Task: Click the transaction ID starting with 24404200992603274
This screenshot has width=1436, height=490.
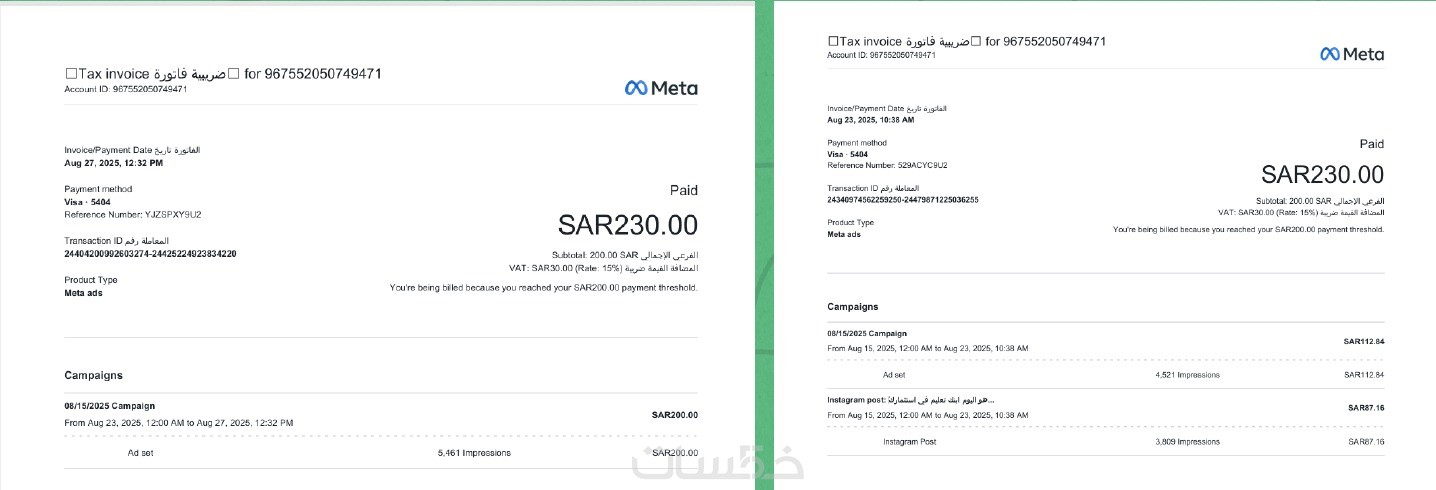Action: pos(150,254)
